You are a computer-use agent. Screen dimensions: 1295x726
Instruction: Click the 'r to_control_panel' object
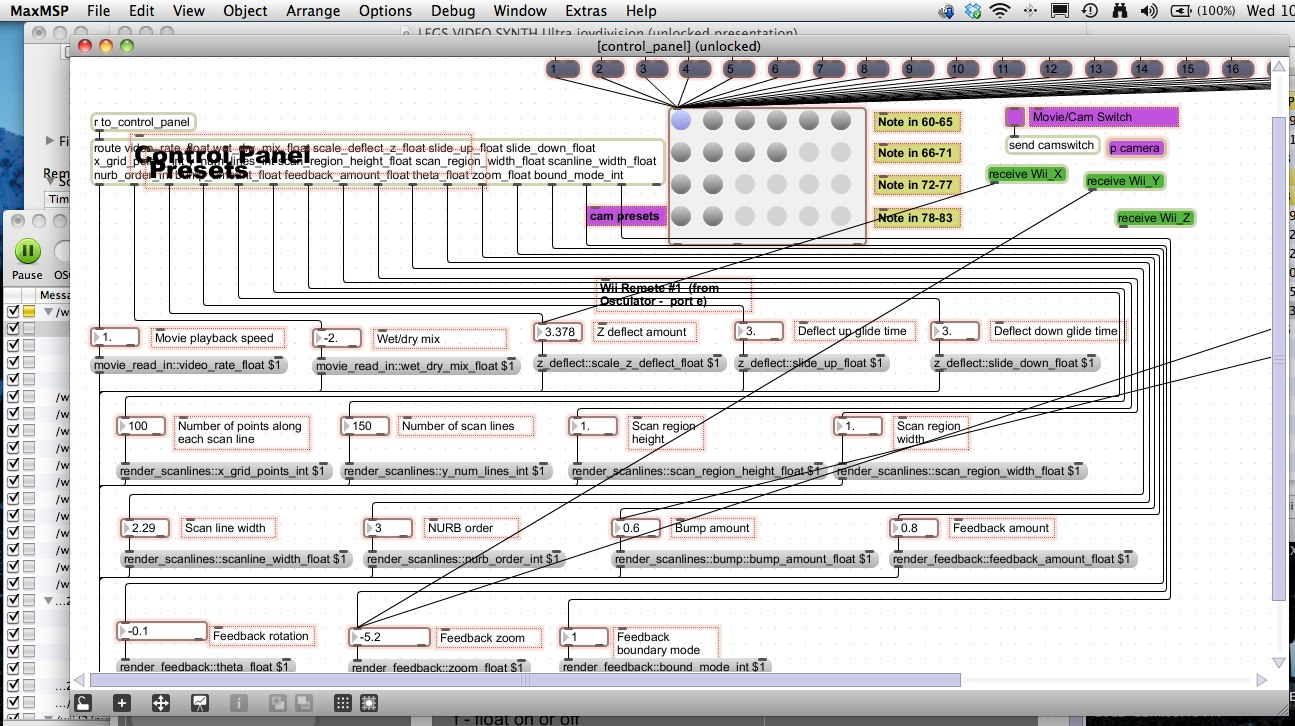click(144, 122)
